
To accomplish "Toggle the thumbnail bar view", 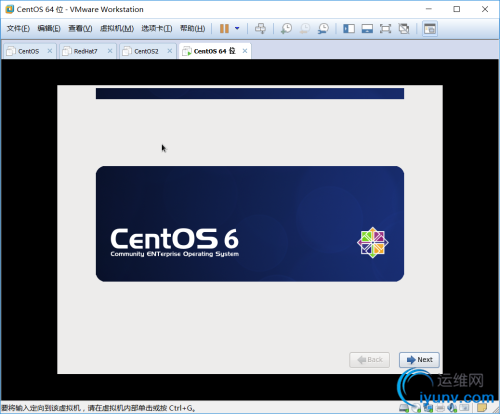I will tap(367, 29).
